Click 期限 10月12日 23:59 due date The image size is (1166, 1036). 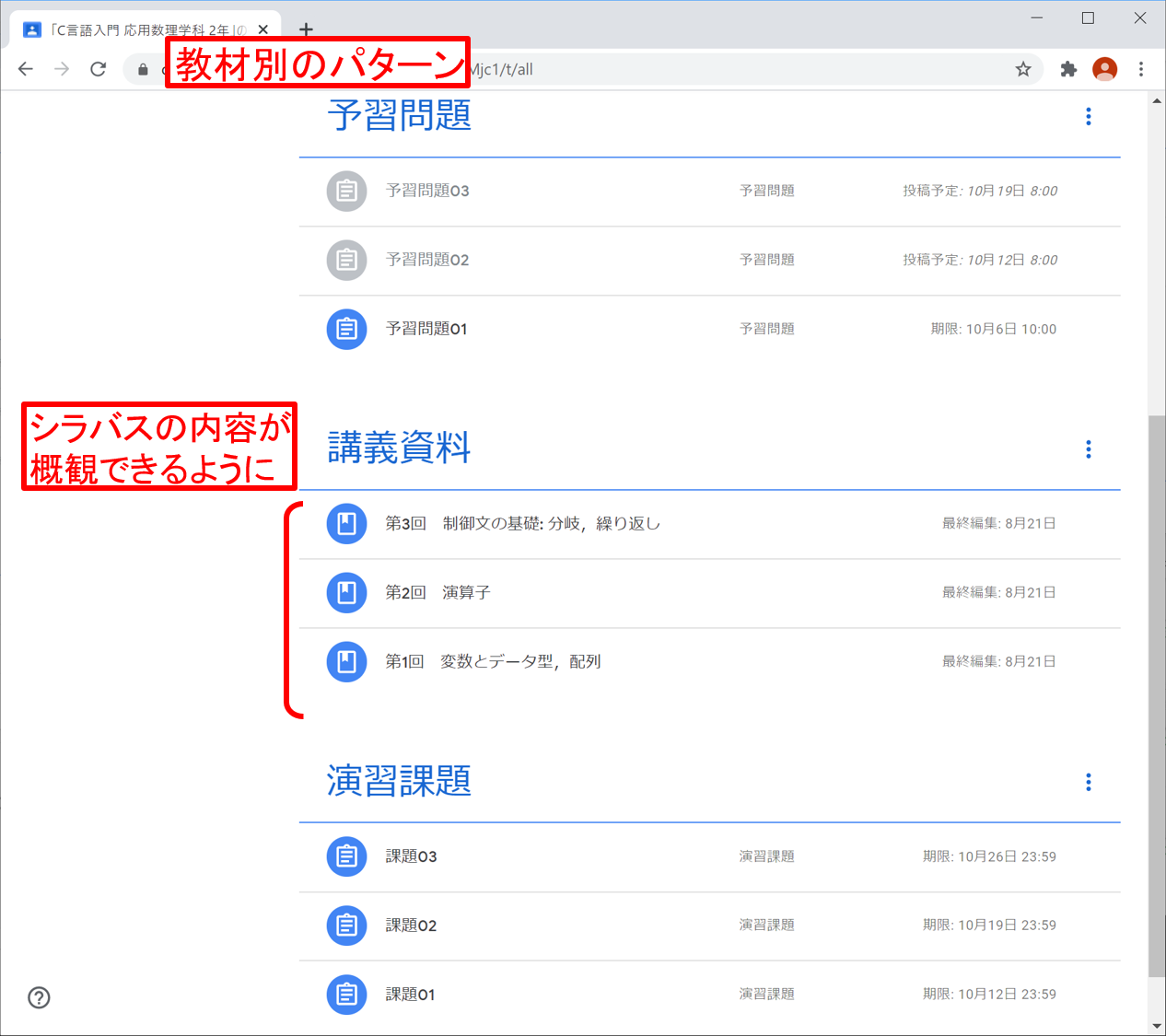(x=989, y=994)
